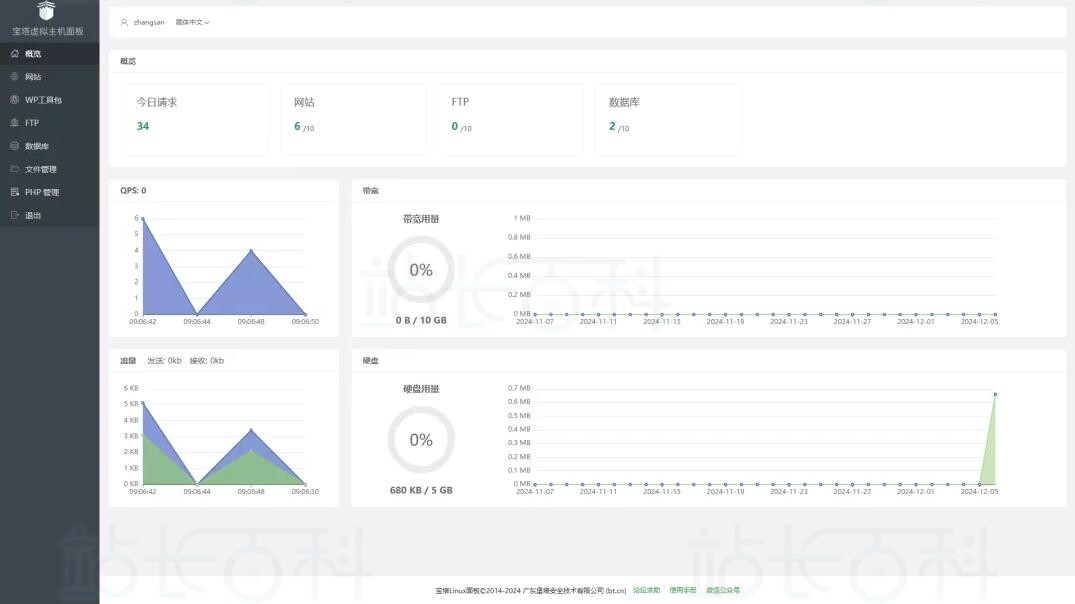Click the user avatar icon near zhangsan
The height and width of the screenshot is (604, 1075).
124,22
